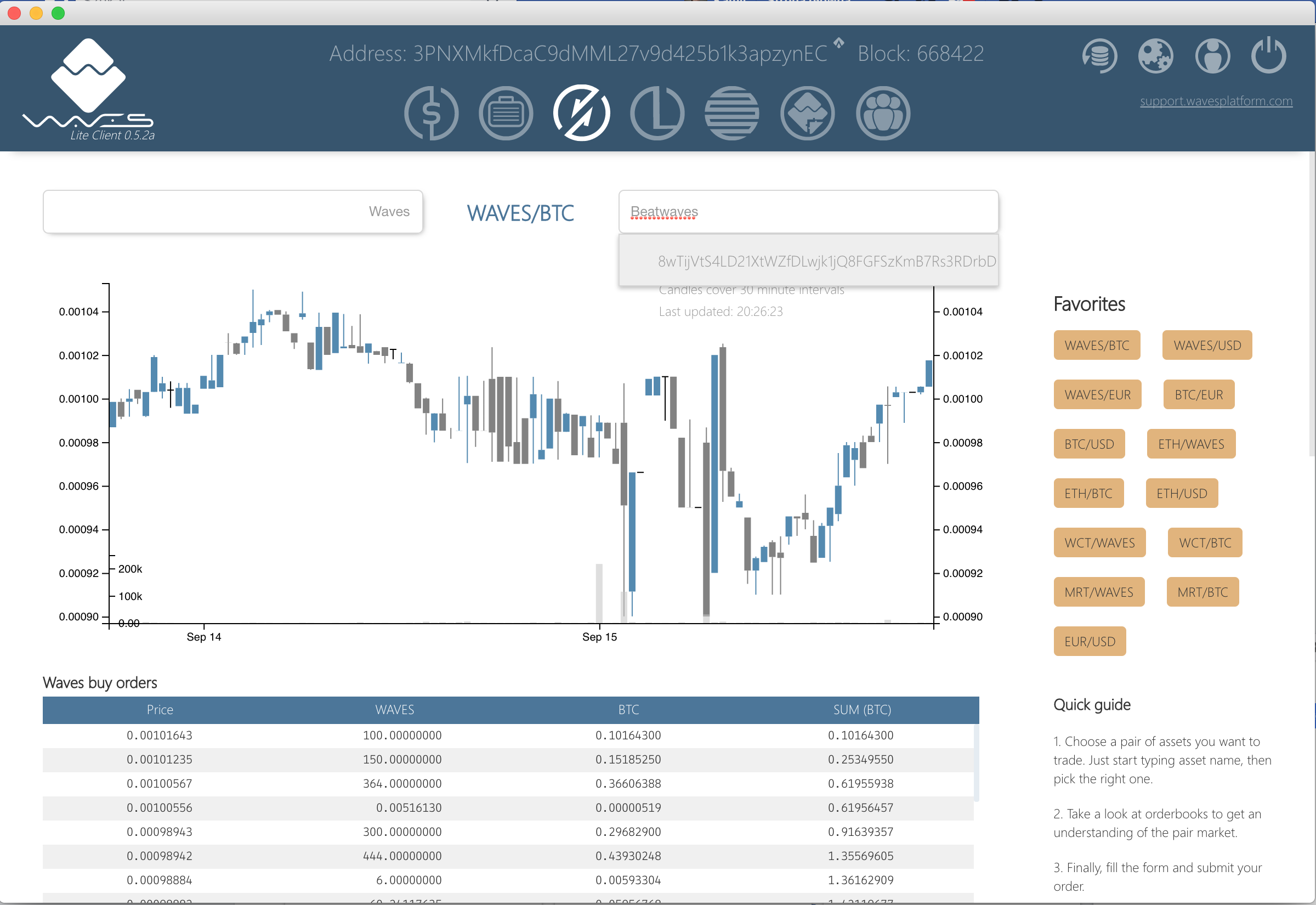Select buy order priced 0.00100567
The image size is (1316, 905).
pos(508,784)
